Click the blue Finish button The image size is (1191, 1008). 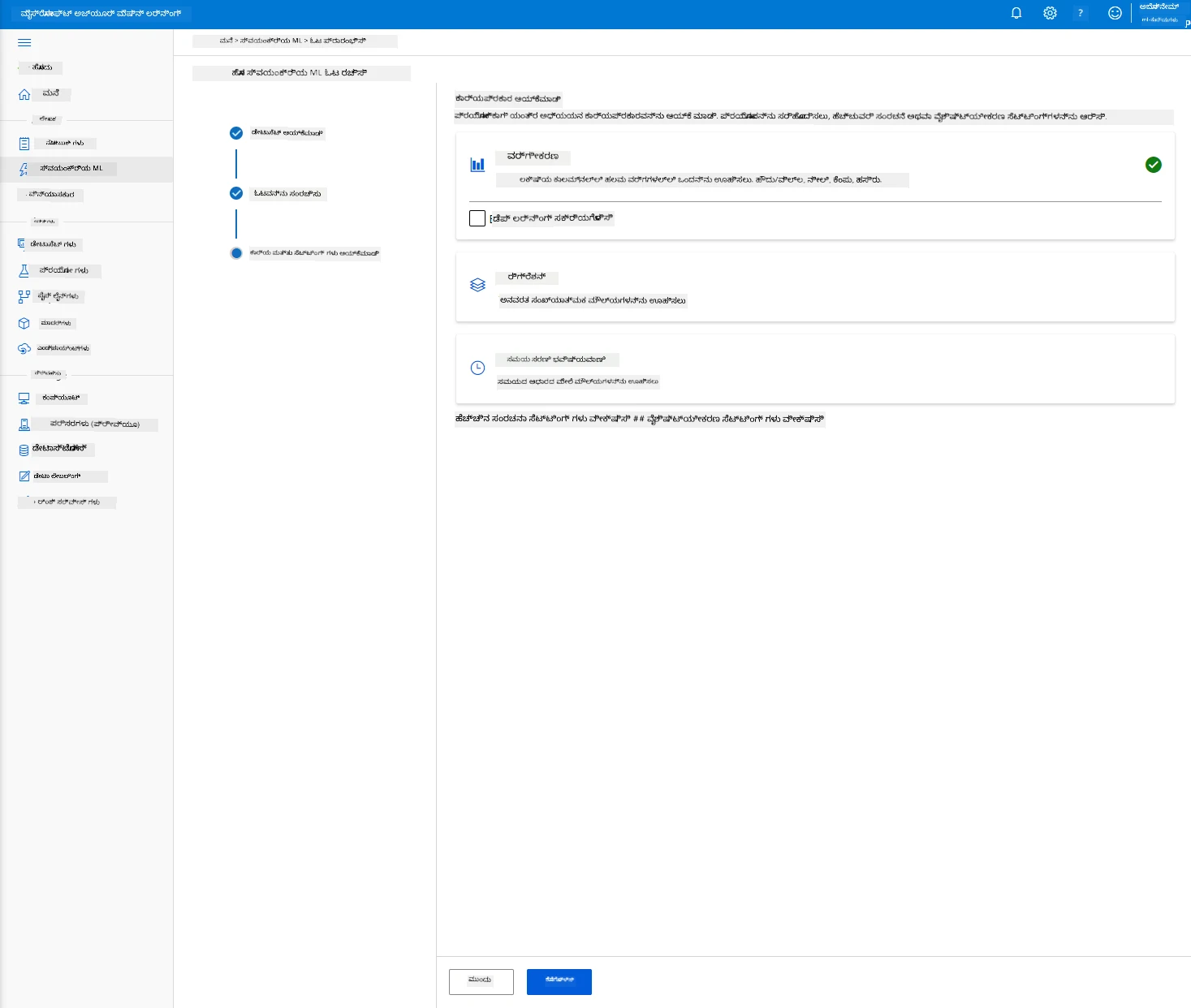click(x=559, y=981)
